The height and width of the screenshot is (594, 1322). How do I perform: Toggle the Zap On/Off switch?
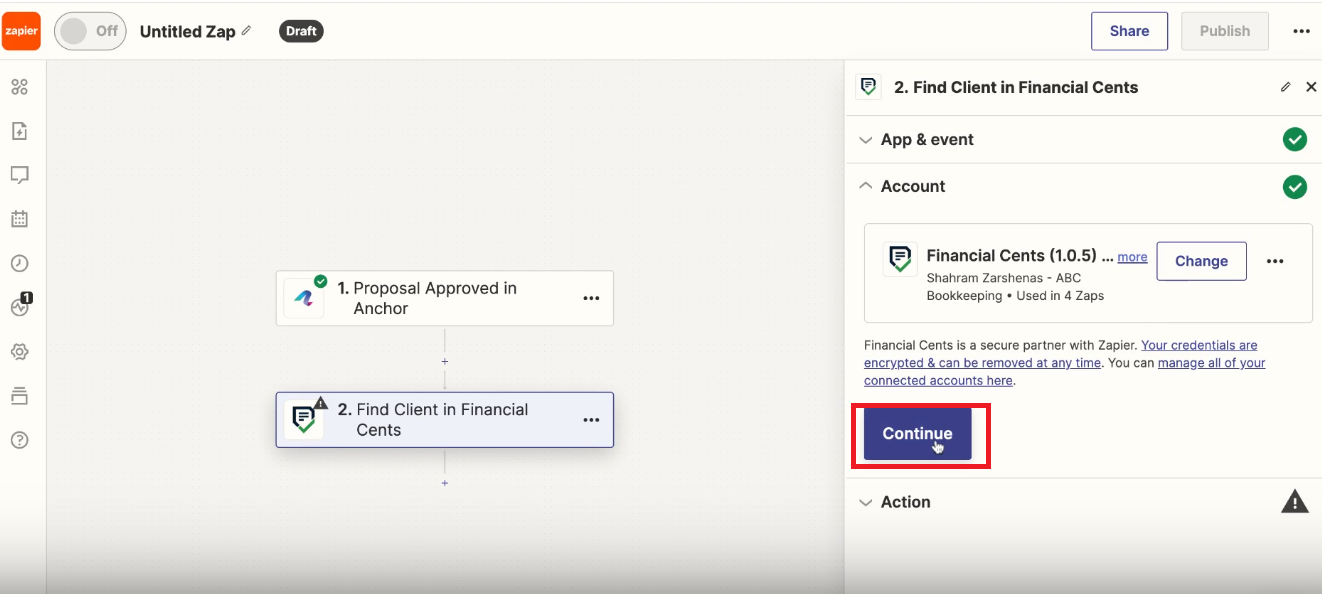89,31
